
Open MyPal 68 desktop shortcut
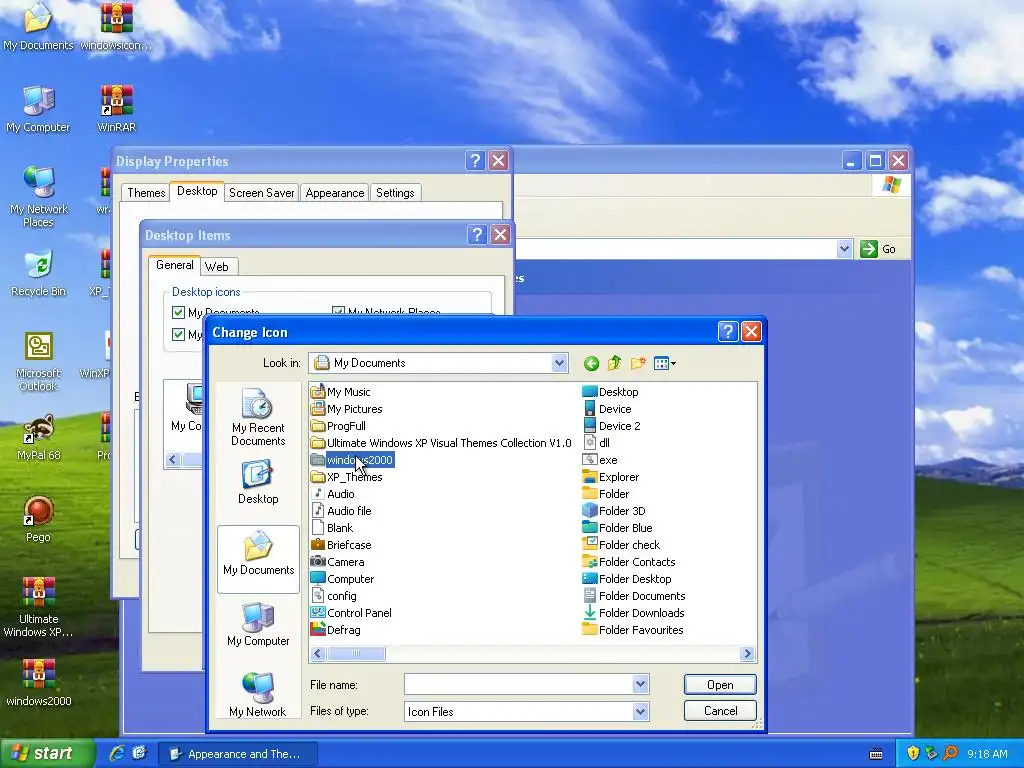point(39,437)
